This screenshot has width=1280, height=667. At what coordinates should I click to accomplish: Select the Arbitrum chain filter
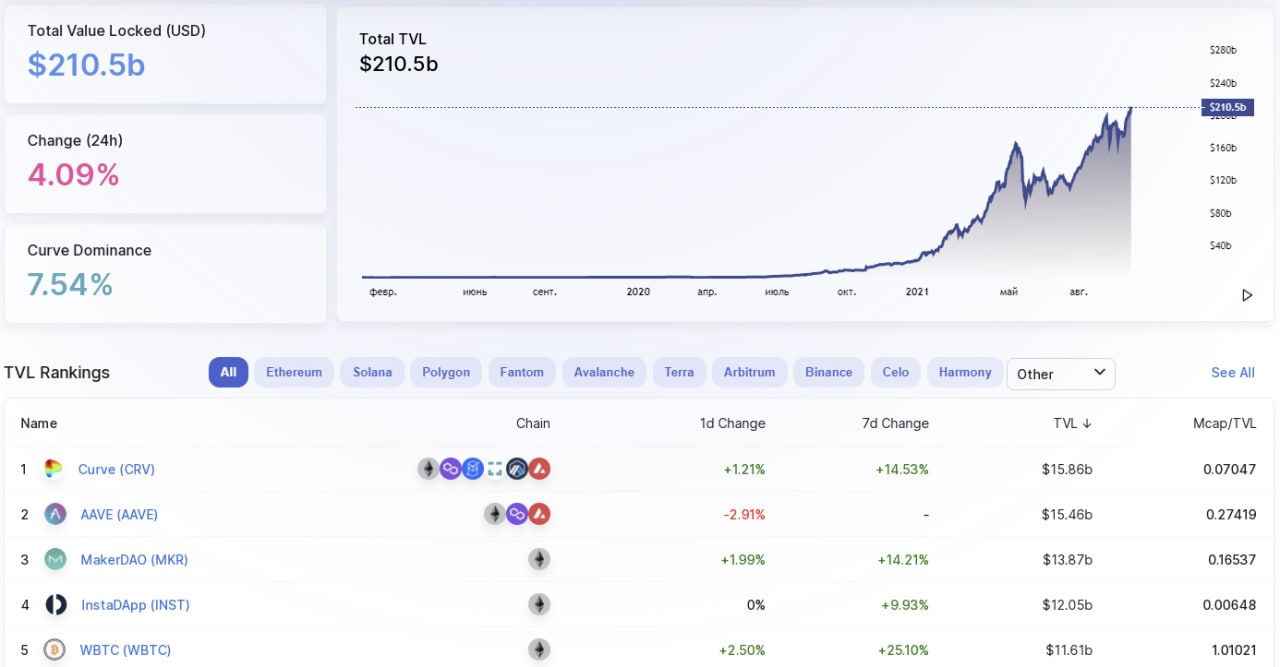coord(749,372)
